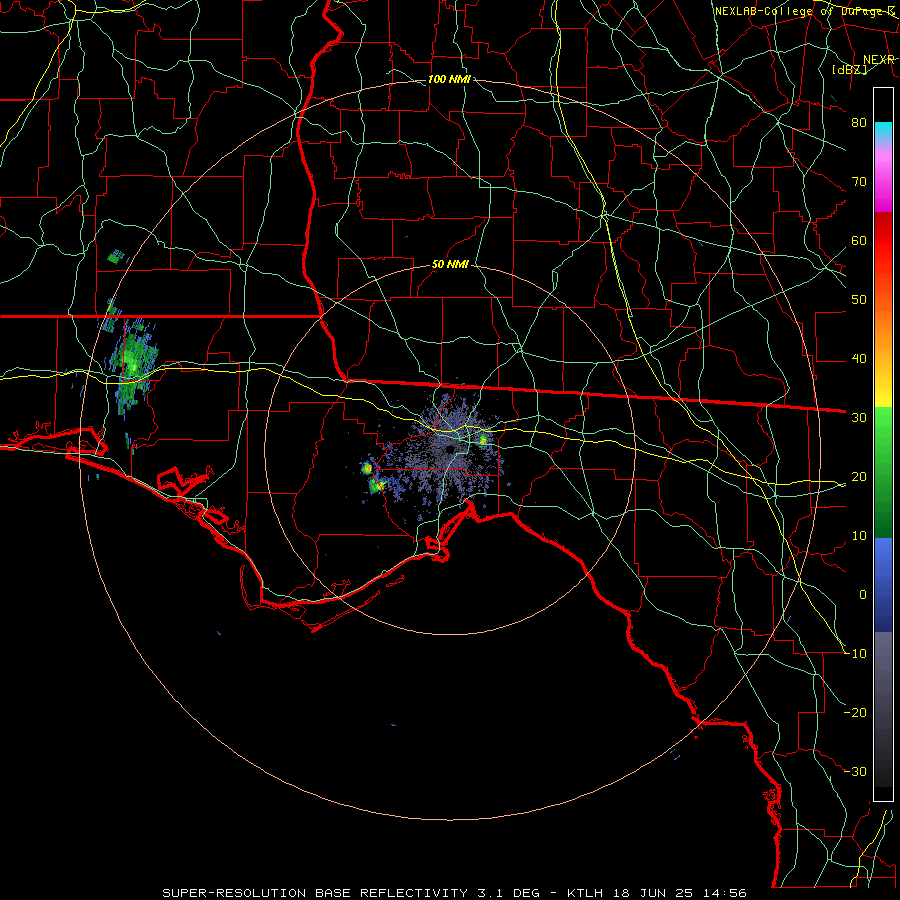900x900 pixels.
Task: Click the 40 dBZ scale value
Action: coord(859,359)
